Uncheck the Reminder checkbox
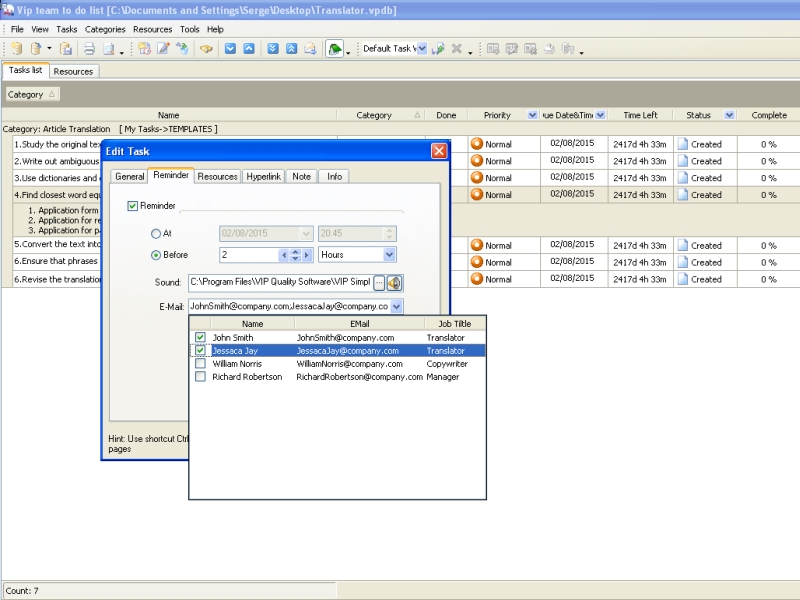Screen dimensions: 800x600 click(133, 206)
